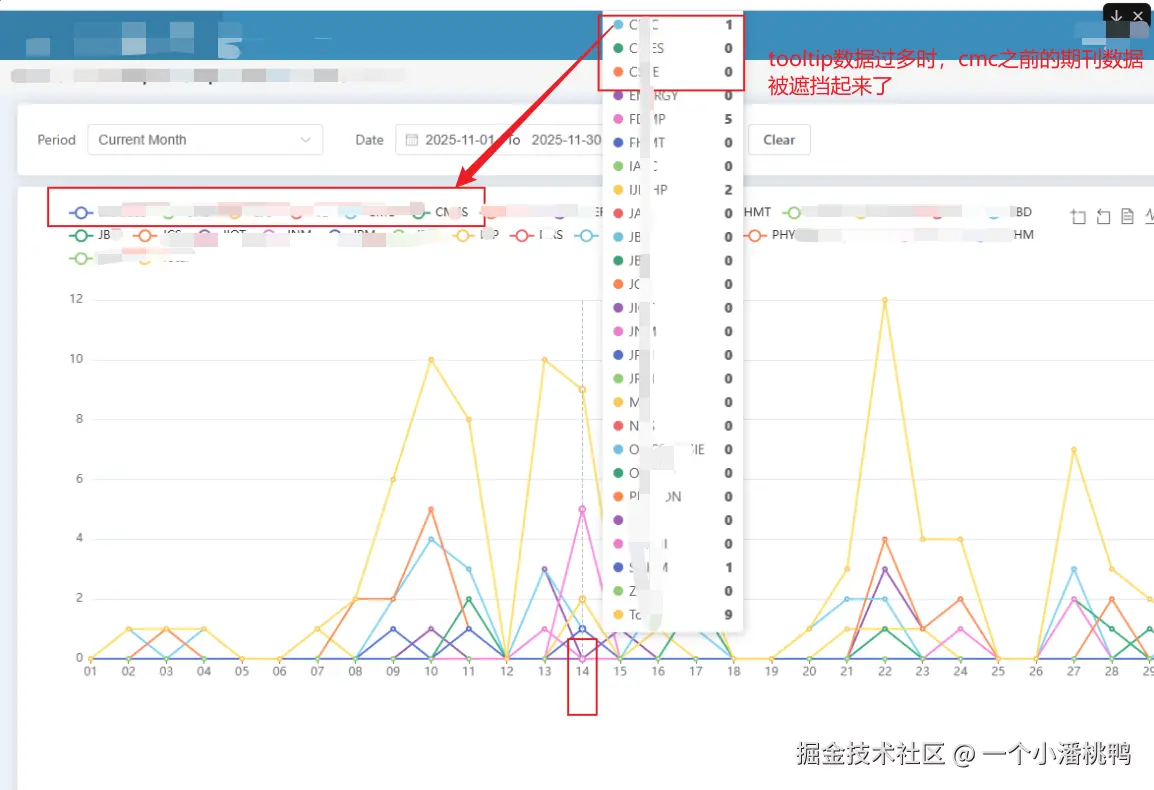Switch to line chart via toolbox icon

point(1150,216)
